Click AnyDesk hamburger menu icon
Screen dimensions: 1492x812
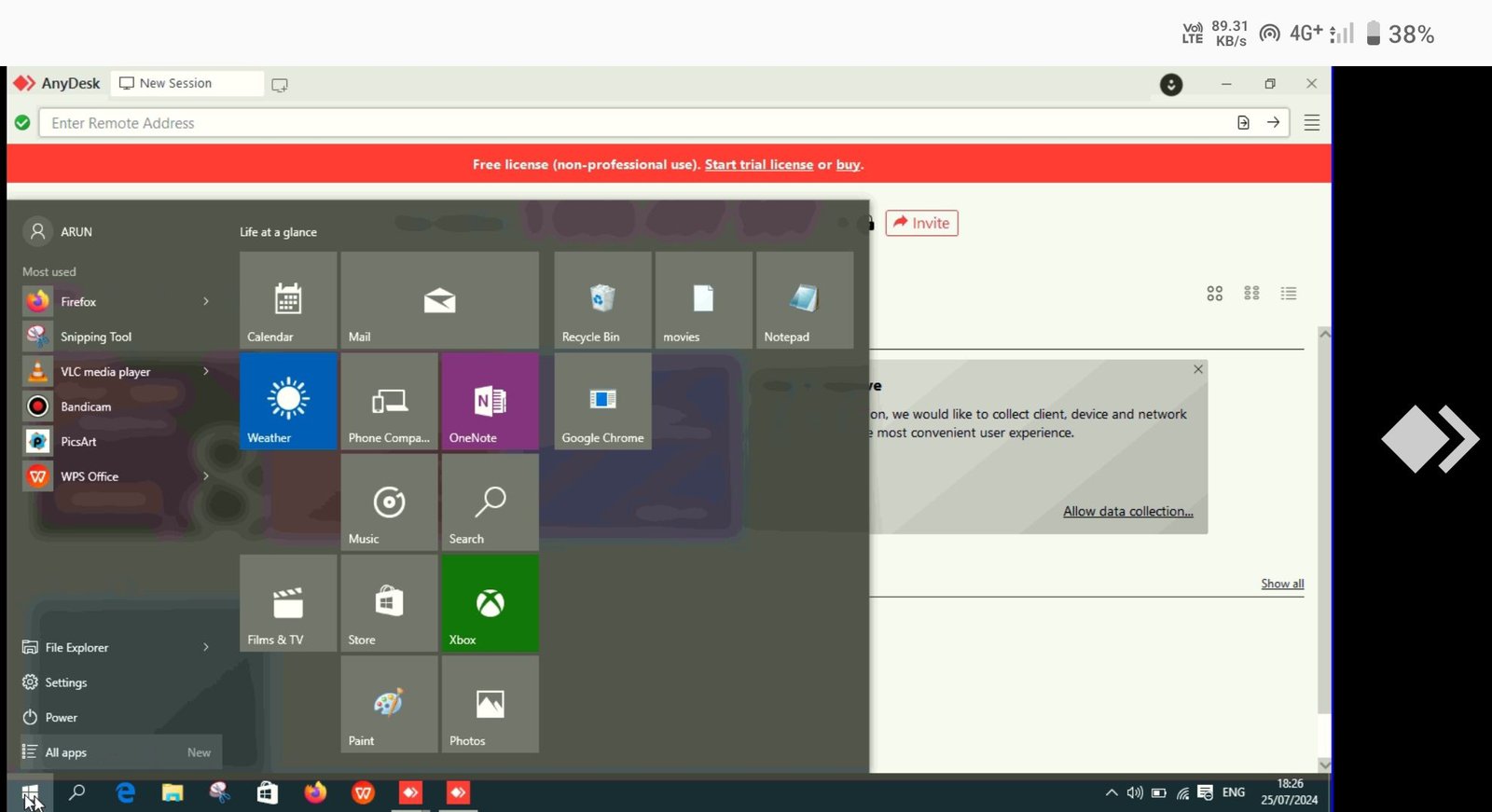pyautogui.click(x=1311, y=123)
